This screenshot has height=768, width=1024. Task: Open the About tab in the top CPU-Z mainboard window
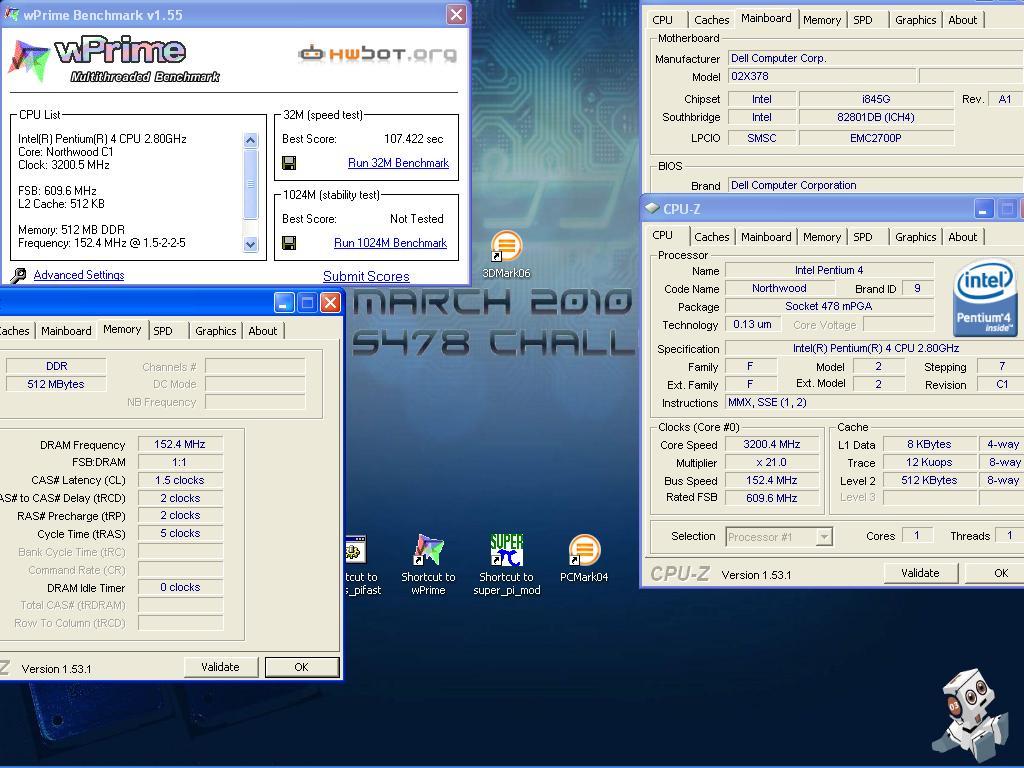point(963,20)
